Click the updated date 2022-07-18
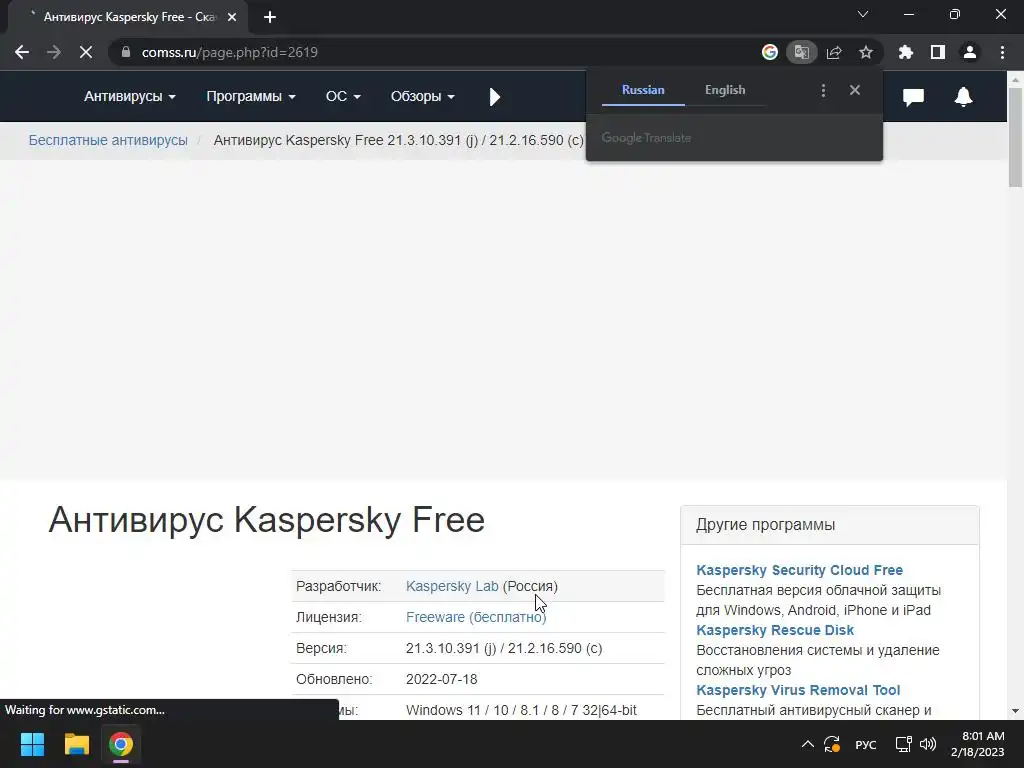 click(x=441, y=679)
